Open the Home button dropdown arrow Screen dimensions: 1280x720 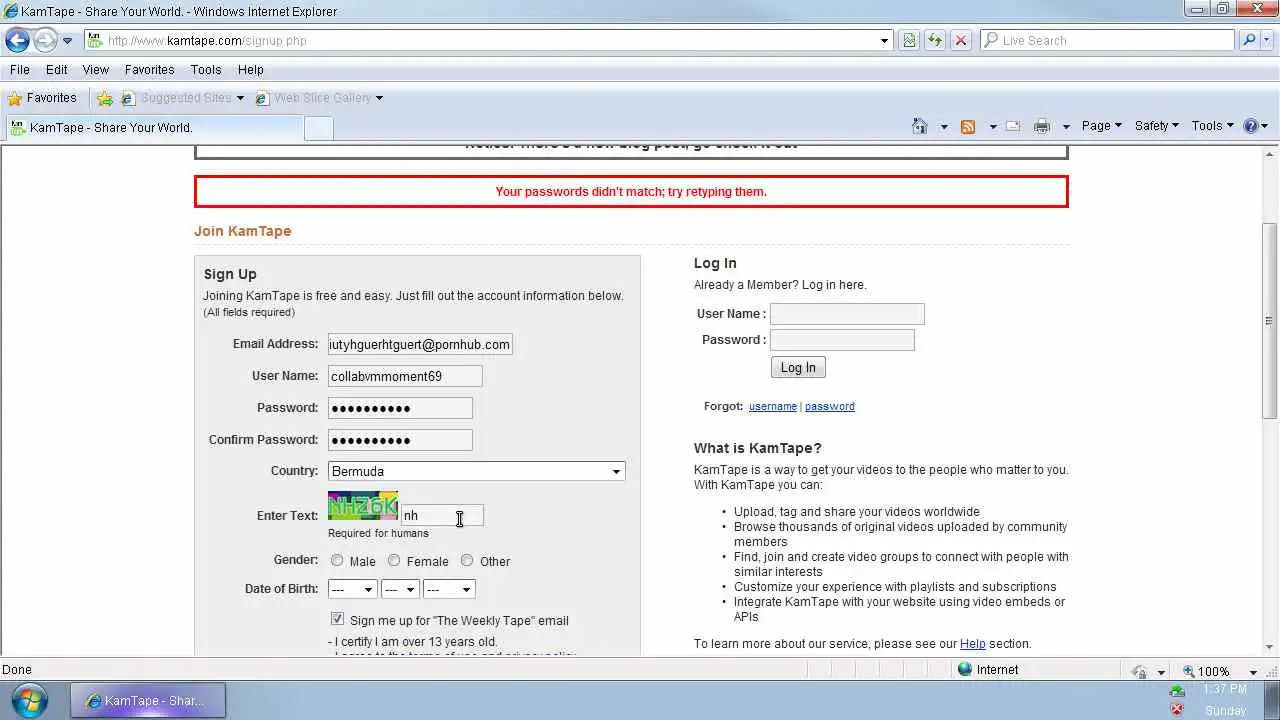click(x=944, y=127)
